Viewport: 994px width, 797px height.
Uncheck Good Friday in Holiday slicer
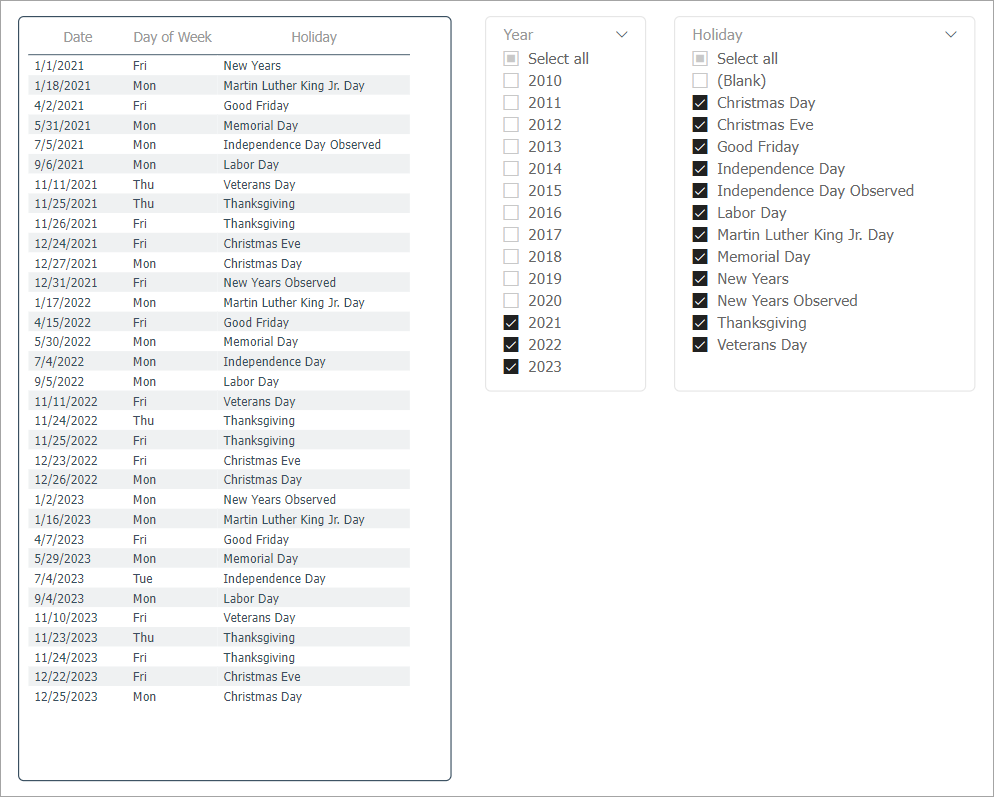pyautogui.click(x=700, y=147)
